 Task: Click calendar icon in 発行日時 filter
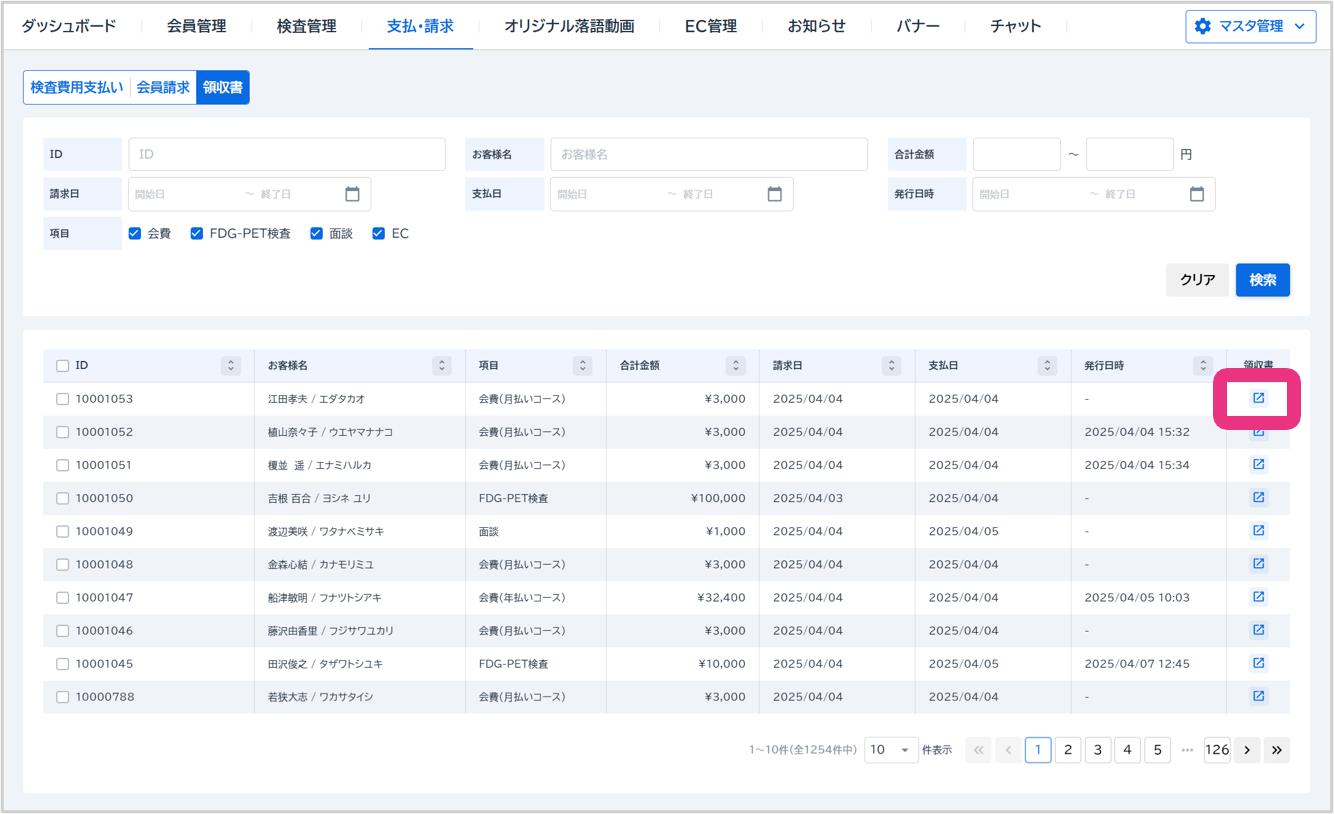point(1197,194)
